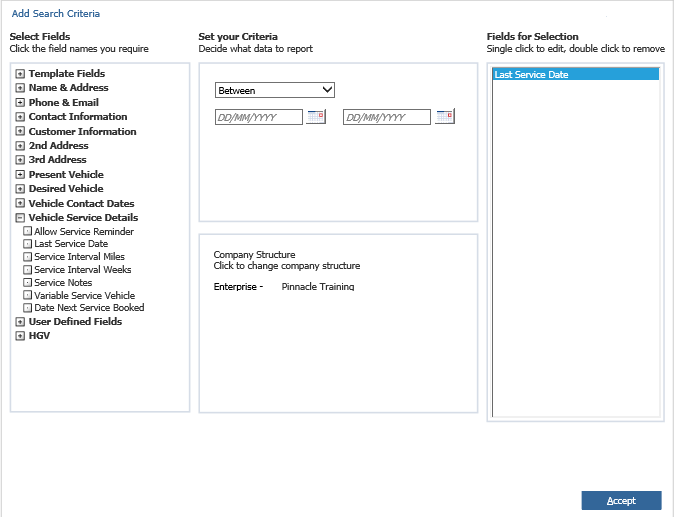Expand the HGV node

[x=20, y=336]
